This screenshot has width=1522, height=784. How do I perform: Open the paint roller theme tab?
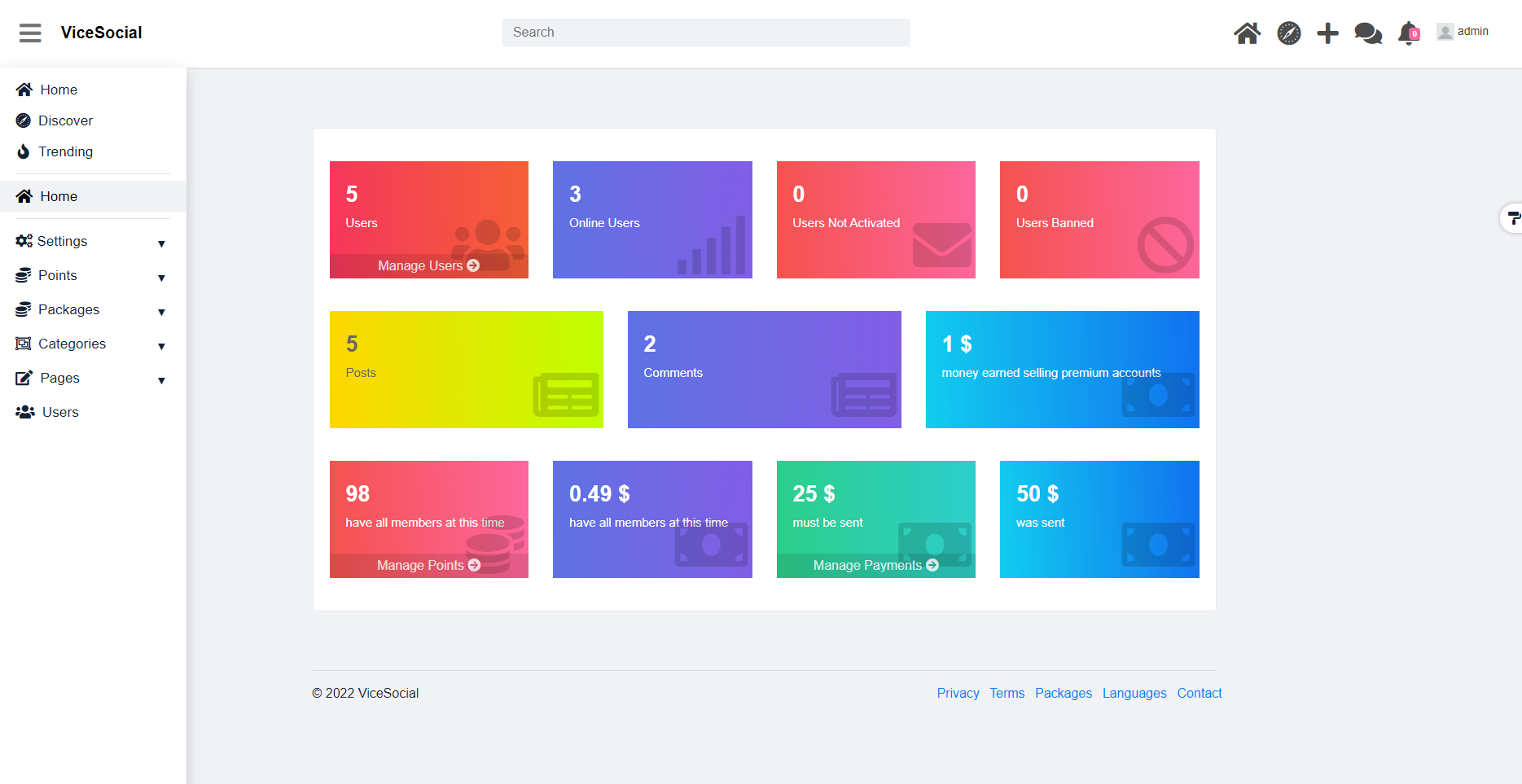(1512, 218)
